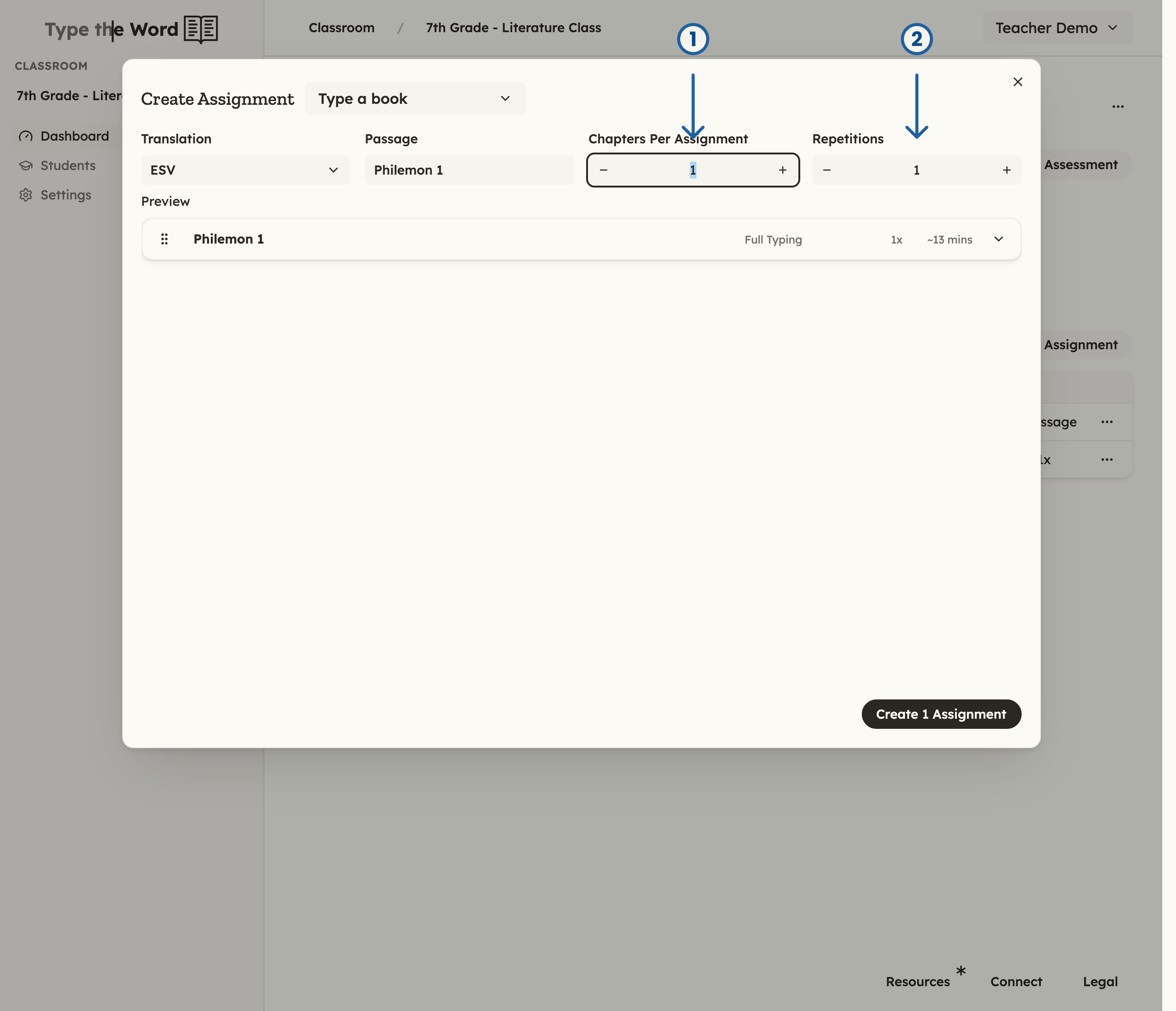1176x1011 pixels.
Task: Click the ~13 mins estimate
Action: point(950,239)
